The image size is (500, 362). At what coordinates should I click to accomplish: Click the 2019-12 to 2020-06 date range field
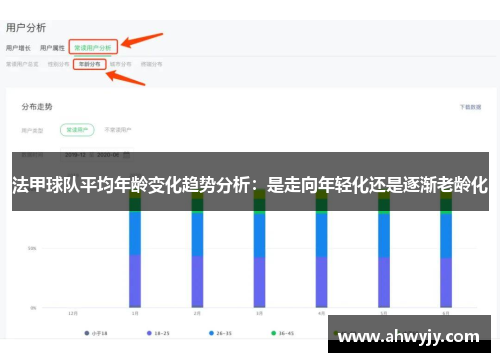coord(97,155)
